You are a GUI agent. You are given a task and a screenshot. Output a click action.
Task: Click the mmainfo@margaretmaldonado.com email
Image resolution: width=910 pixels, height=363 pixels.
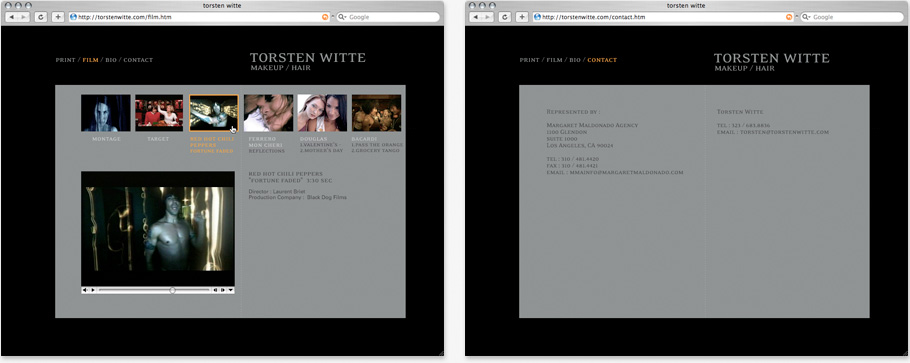pos(626,172)
